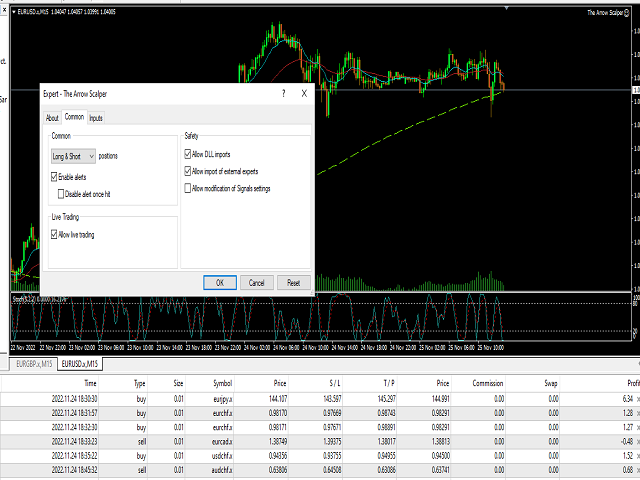
Task: Click the Stoch indicator label in subwindow
Action: pyautogui.click(x=39, y=299)
